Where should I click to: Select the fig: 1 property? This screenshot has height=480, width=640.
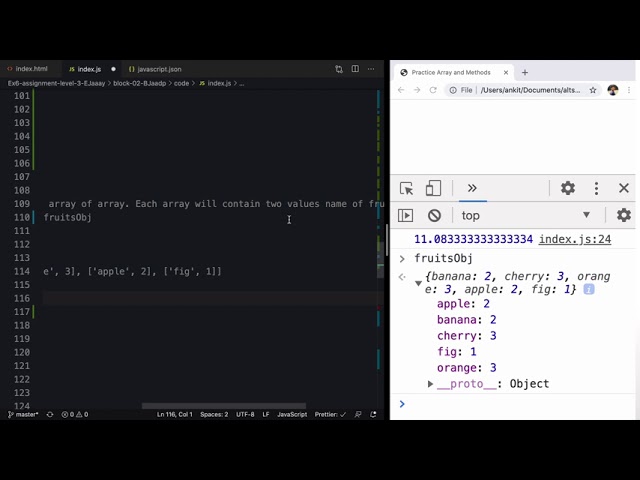[456, 352]
